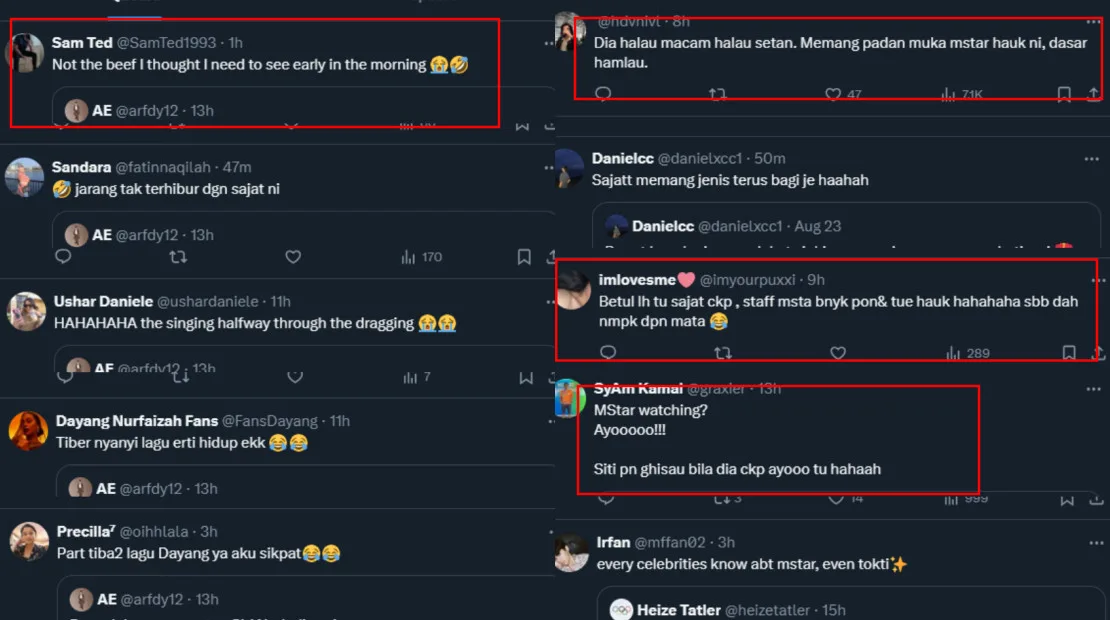This screenshot has height=620, width=1110.
Task: Open Sam Ted's profile name link
Action: (x=82, y=43)
